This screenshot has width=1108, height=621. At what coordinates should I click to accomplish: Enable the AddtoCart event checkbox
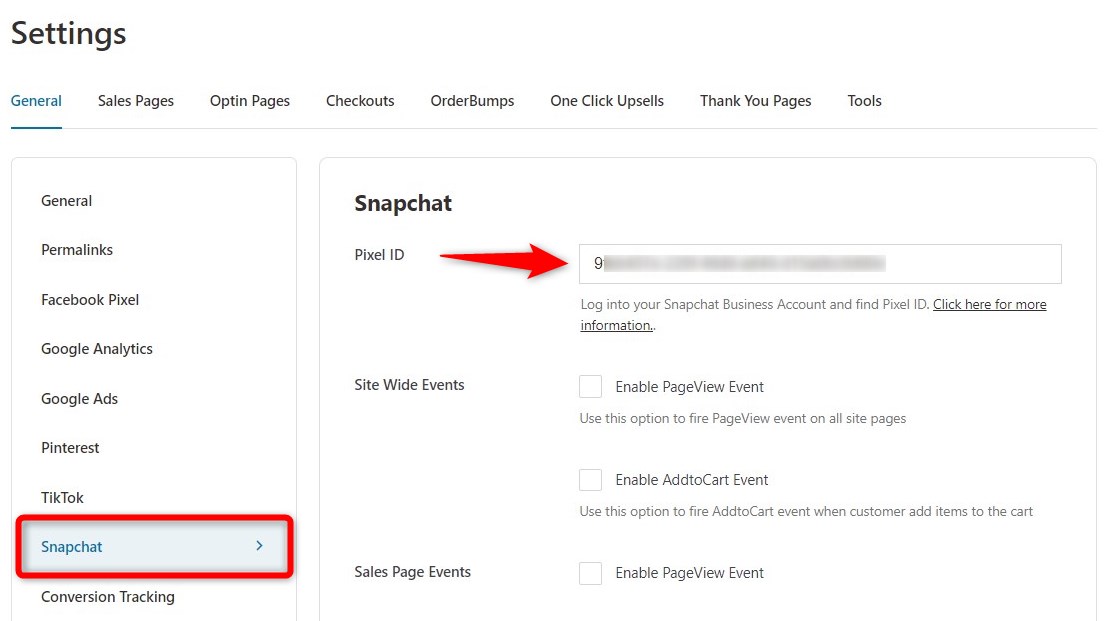(590, 479)
